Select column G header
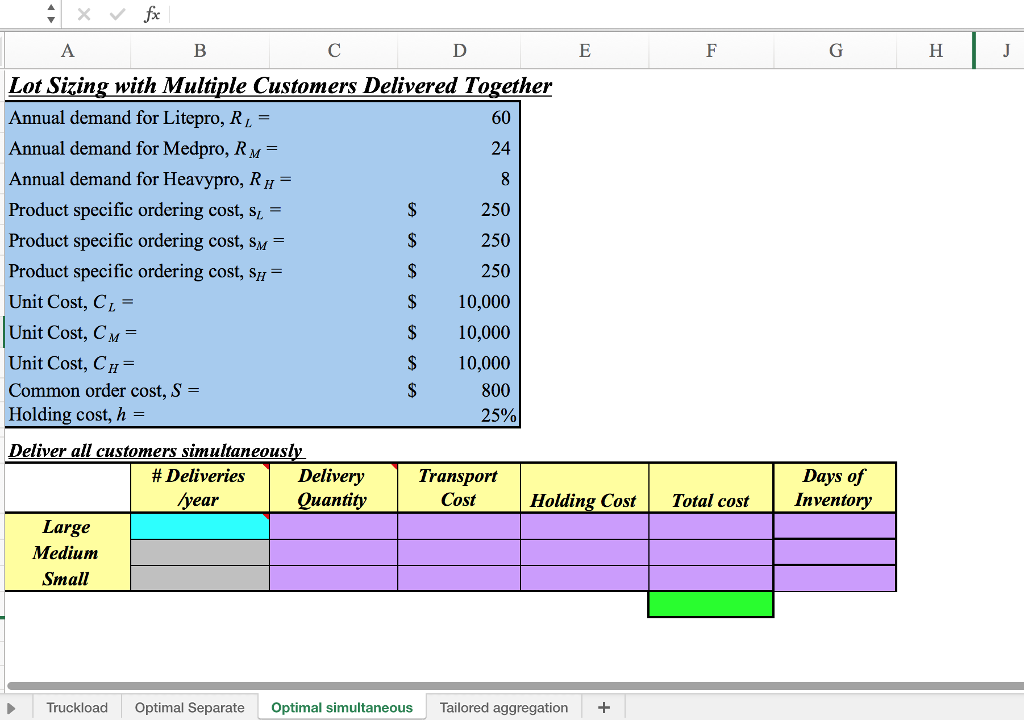Image resolution: width=1024 pixels, height=720 pixels. 835,50
